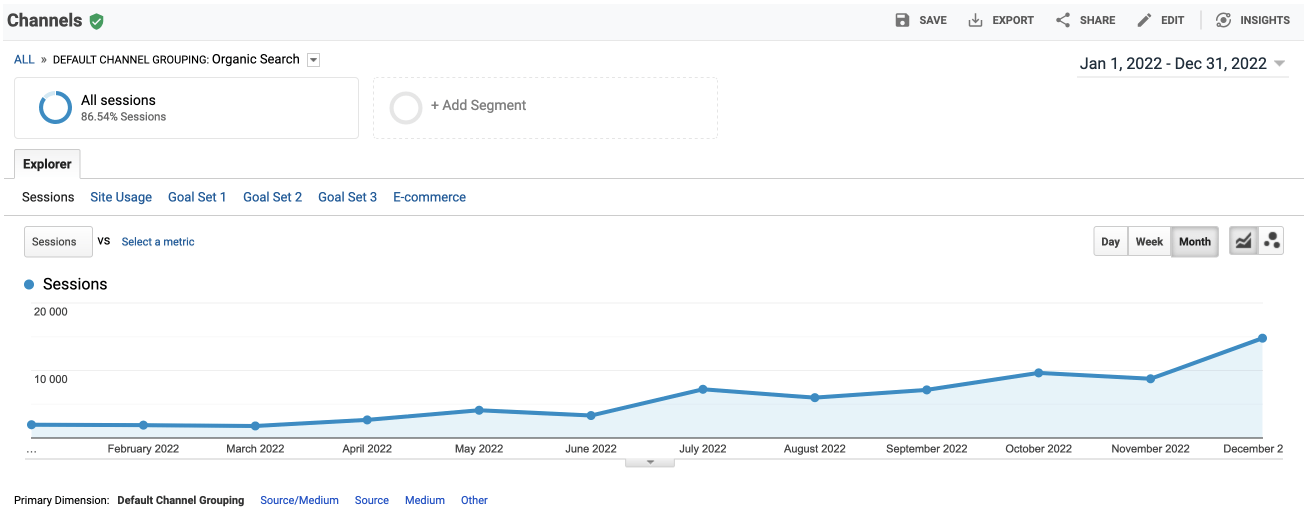The height and width of the screenshot is (519, 1304).
Task: Click the Edit pencil icon
Action: tap(1145, 20)
